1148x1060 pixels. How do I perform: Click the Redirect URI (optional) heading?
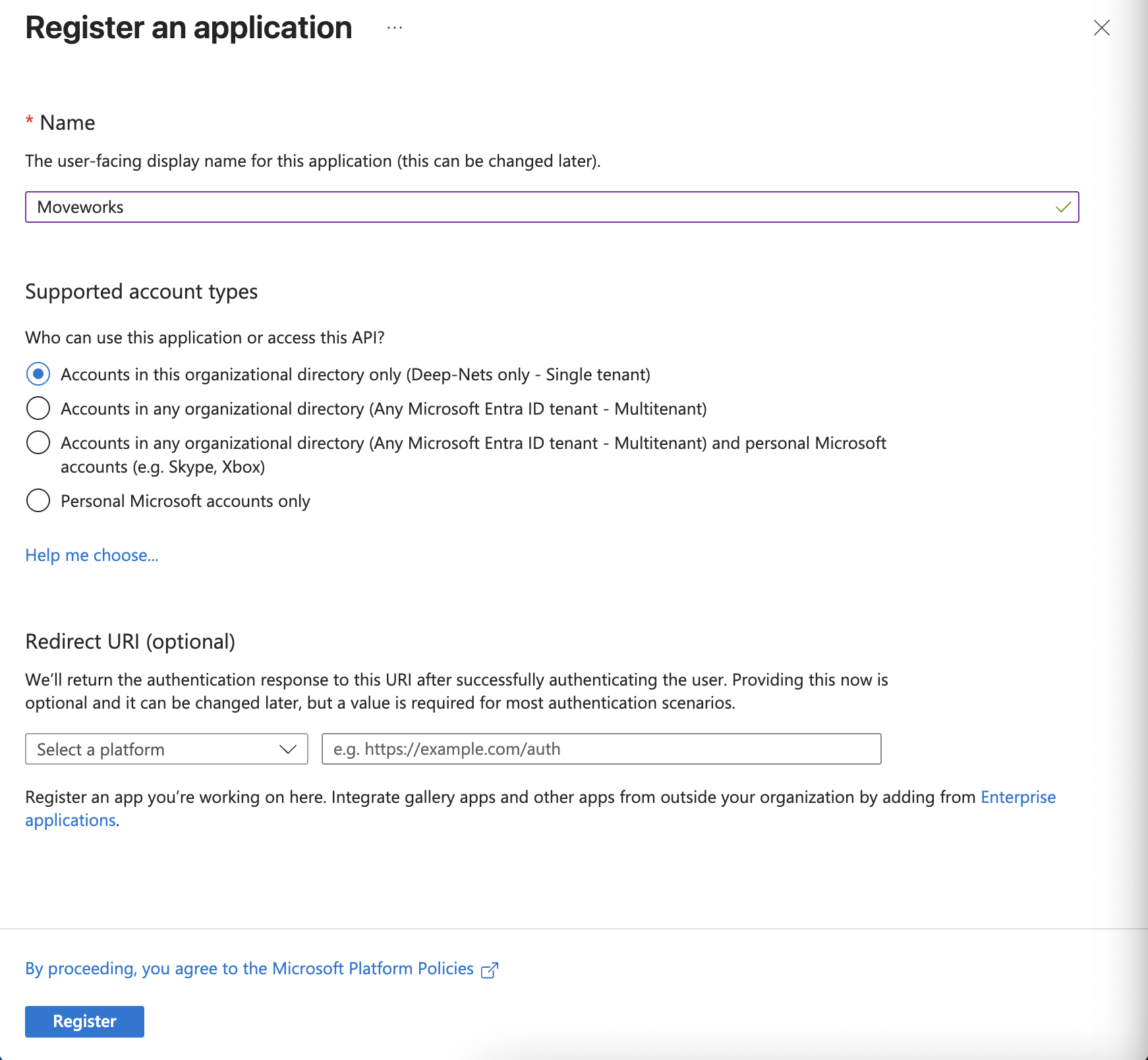click(x=130, y=641)
